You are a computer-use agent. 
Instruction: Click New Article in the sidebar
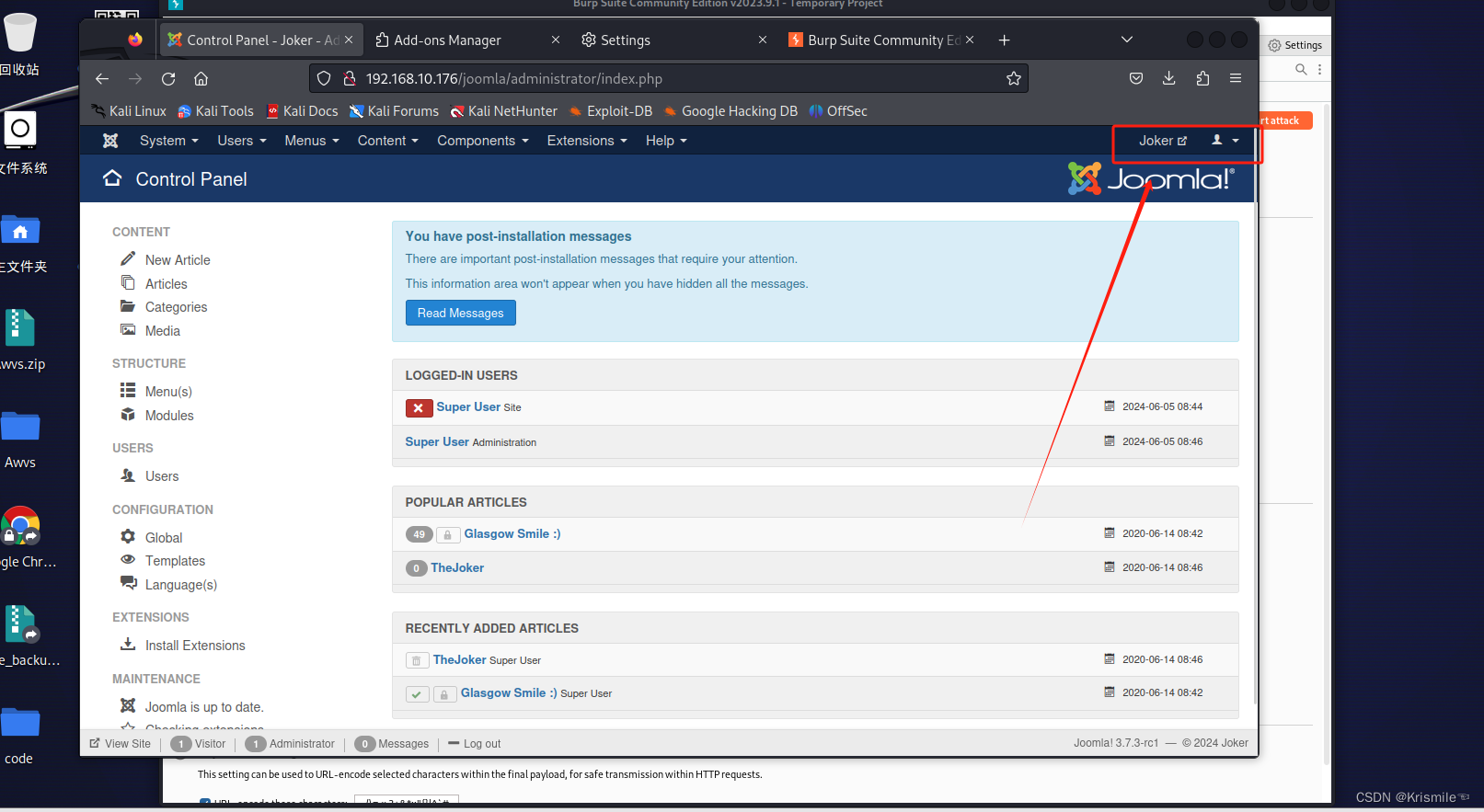pyautogui.click(x=178, y=260)
